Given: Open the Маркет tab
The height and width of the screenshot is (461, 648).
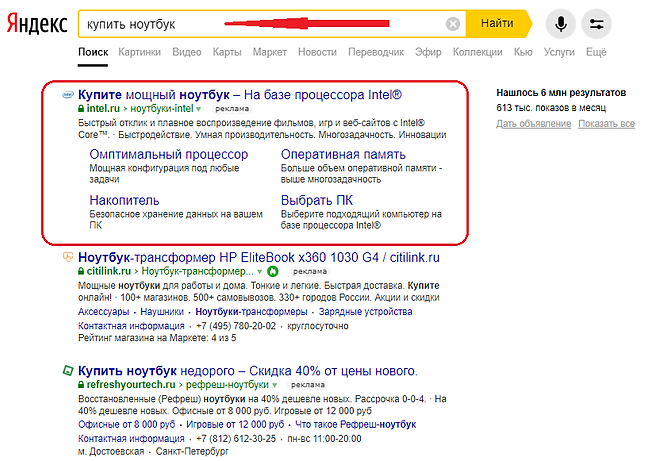Looking at the screenshot, I should point(269,52).
